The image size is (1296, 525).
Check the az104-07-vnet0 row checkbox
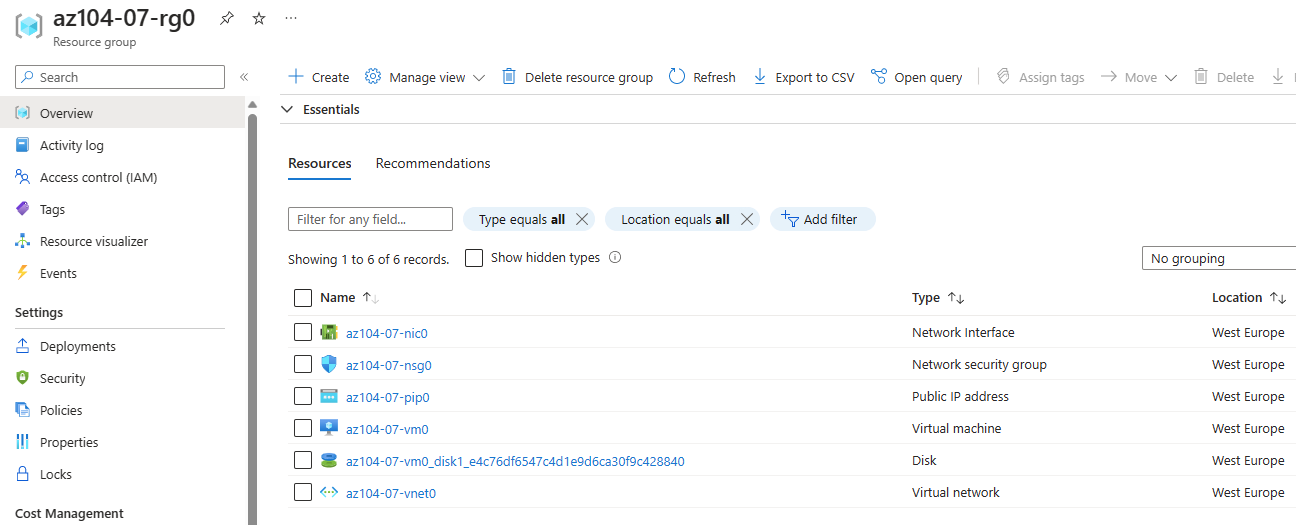point(303,493)
